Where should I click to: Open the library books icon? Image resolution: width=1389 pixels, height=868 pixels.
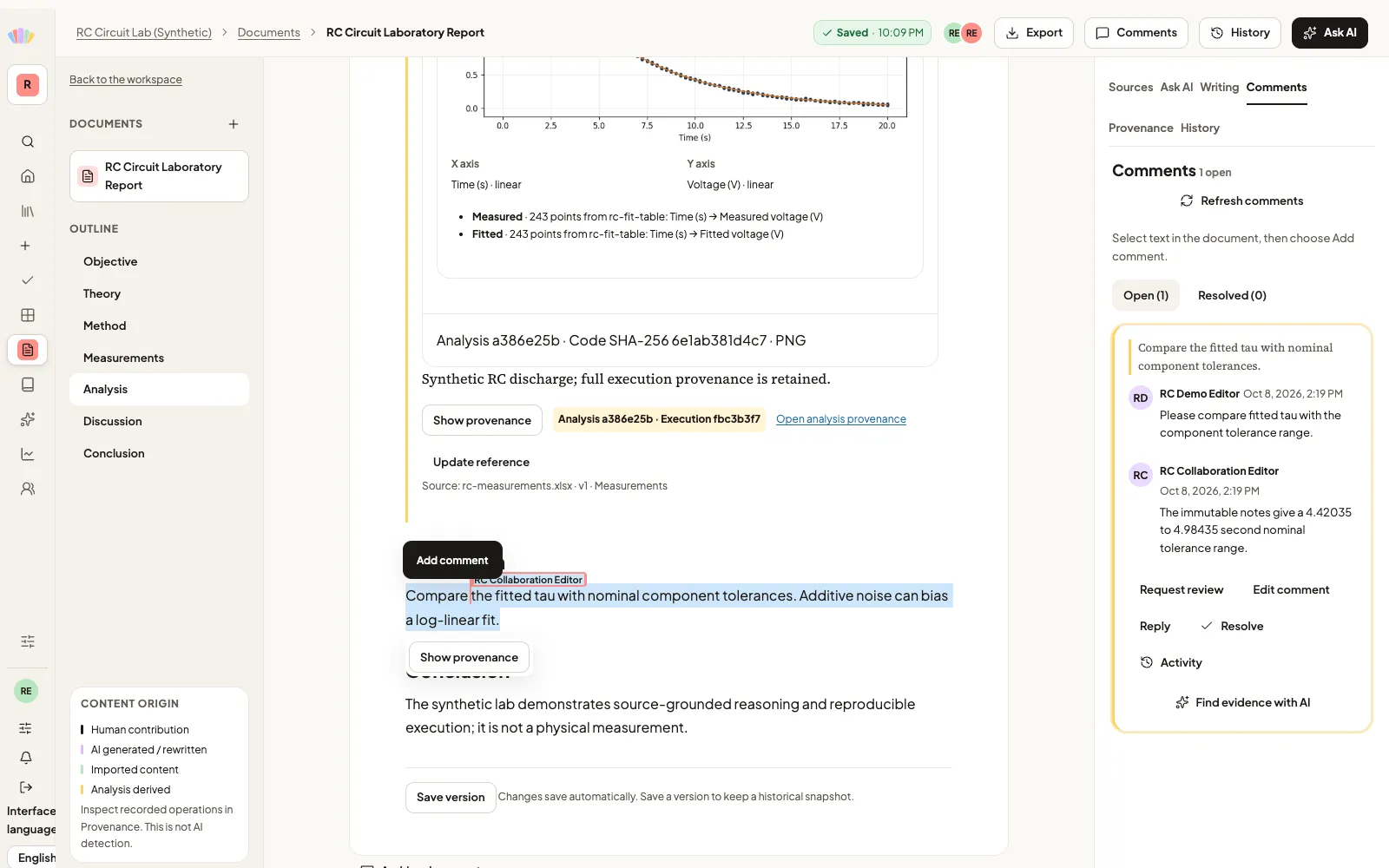click(28, 211)
